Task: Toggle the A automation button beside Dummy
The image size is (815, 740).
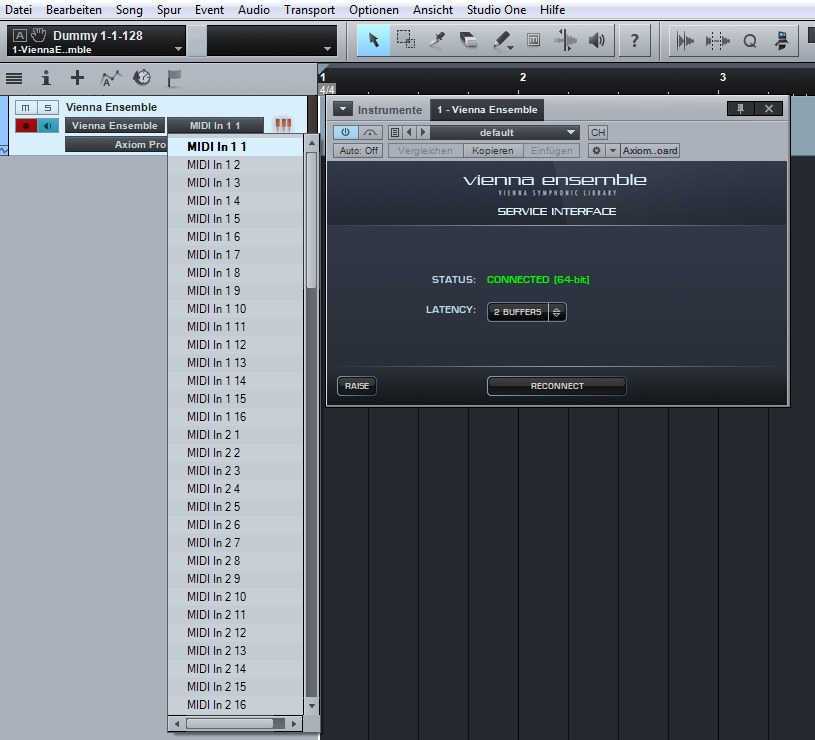Action: (19, 35)
